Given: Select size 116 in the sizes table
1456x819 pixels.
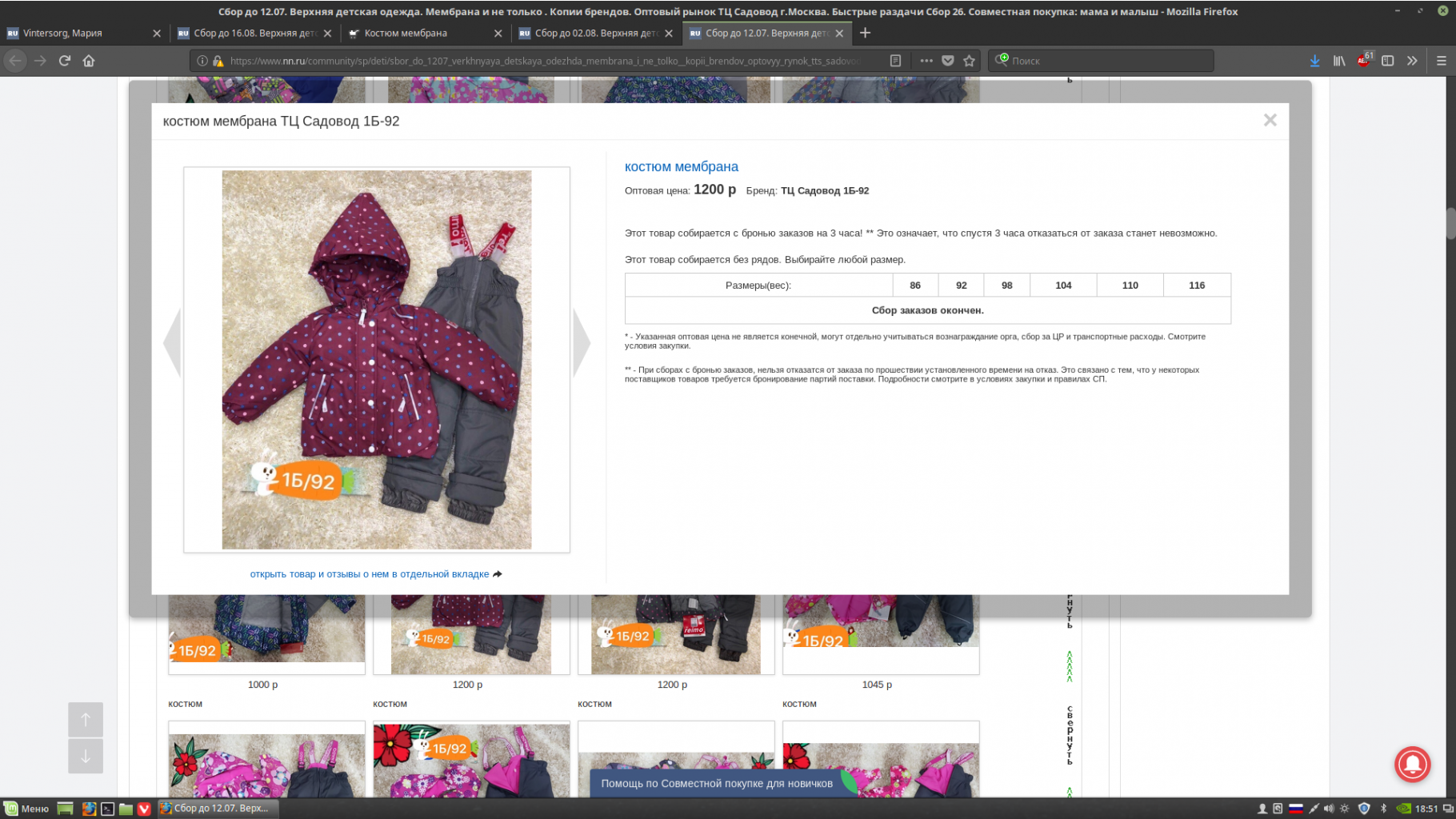Looking at the screenshot, I should click(1197, 285).
